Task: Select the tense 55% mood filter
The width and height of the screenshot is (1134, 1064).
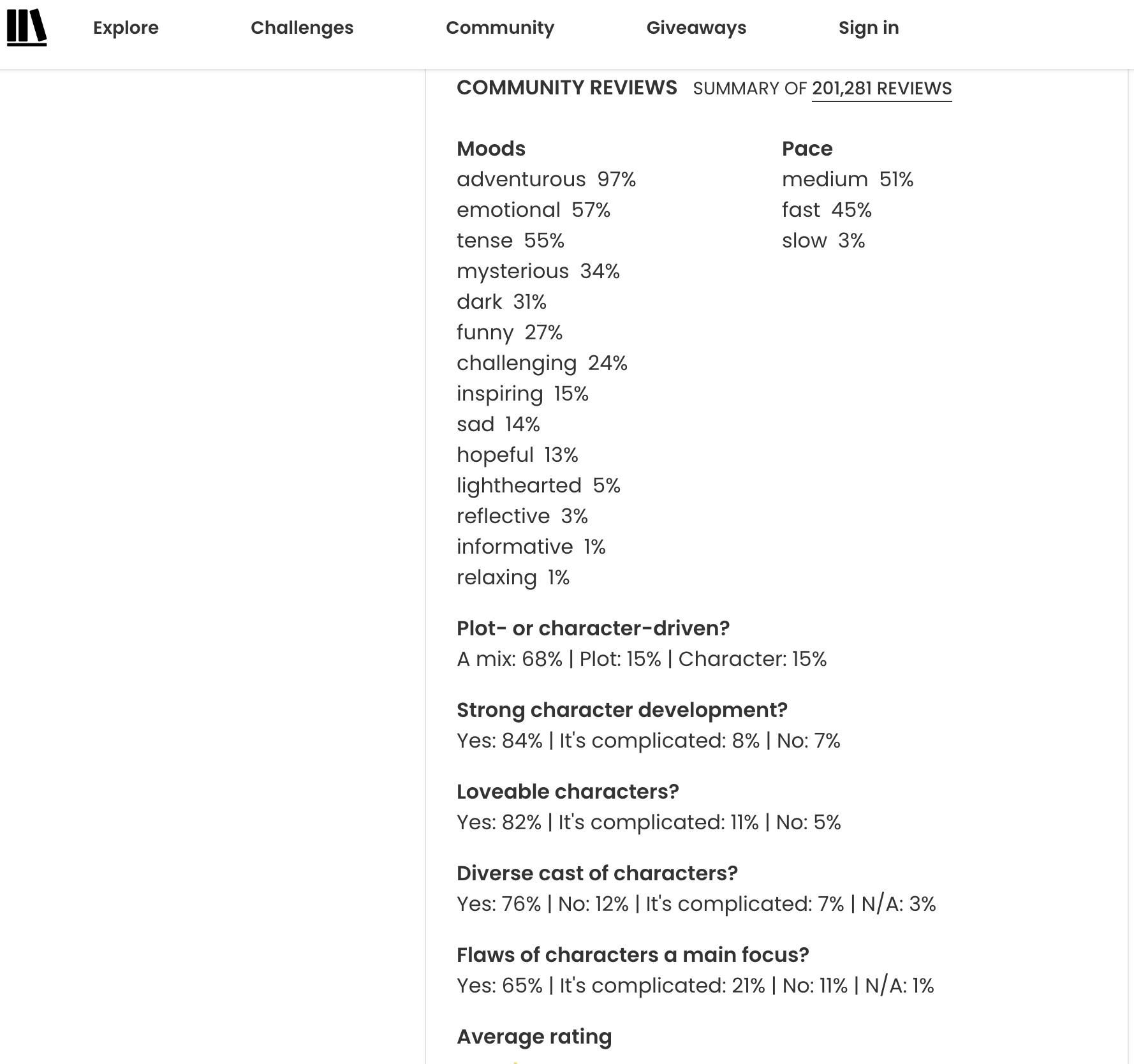Action: [x=511, y=240]
